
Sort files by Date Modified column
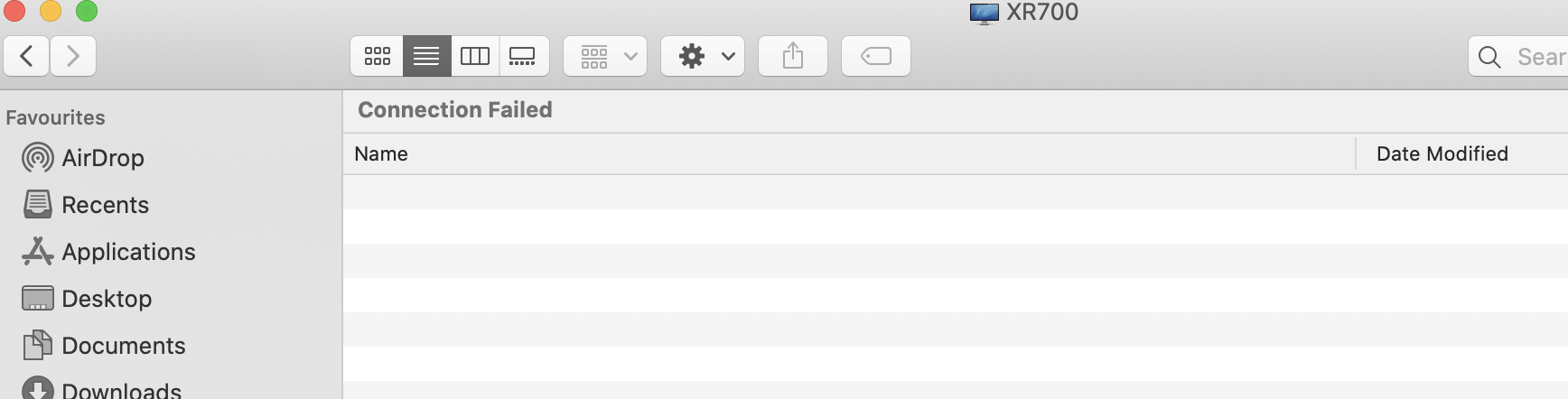click(x=1442, y=154)
